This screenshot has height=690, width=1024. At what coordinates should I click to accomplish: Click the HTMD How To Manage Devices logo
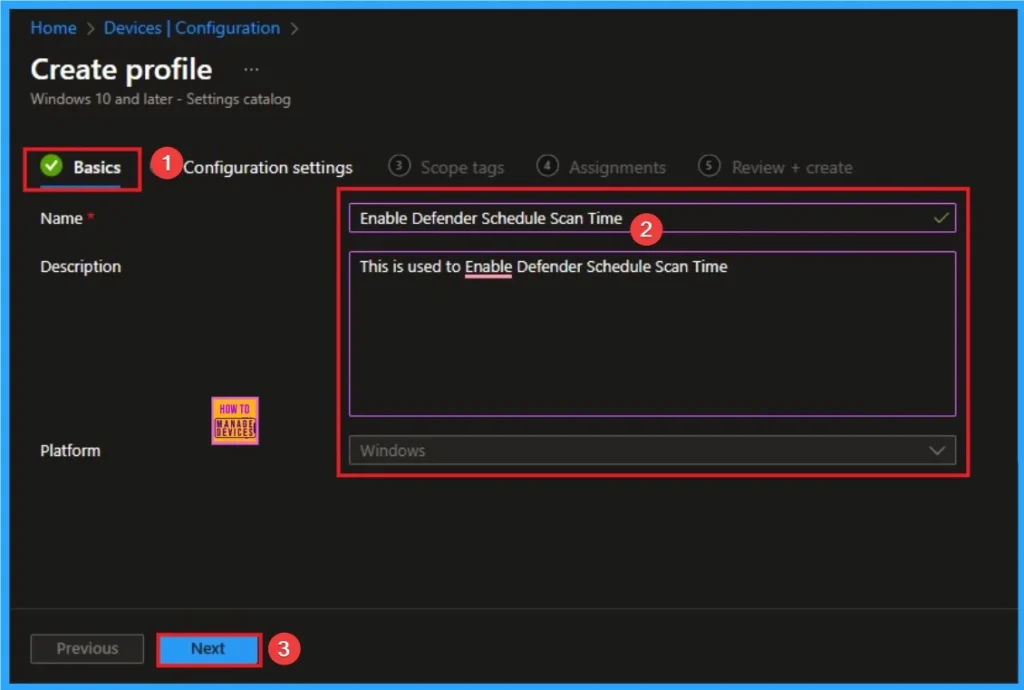tap(235, 420)
